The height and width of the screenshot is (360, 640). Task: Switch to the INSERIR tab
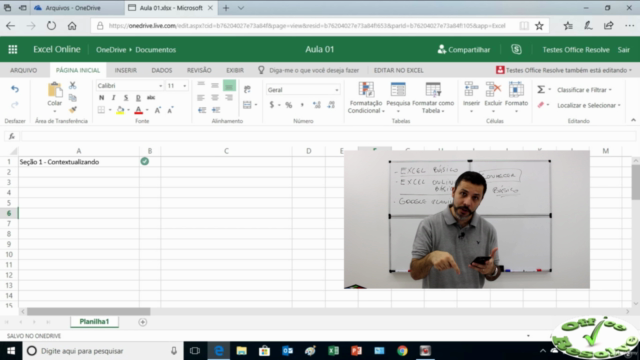point(126,70)
